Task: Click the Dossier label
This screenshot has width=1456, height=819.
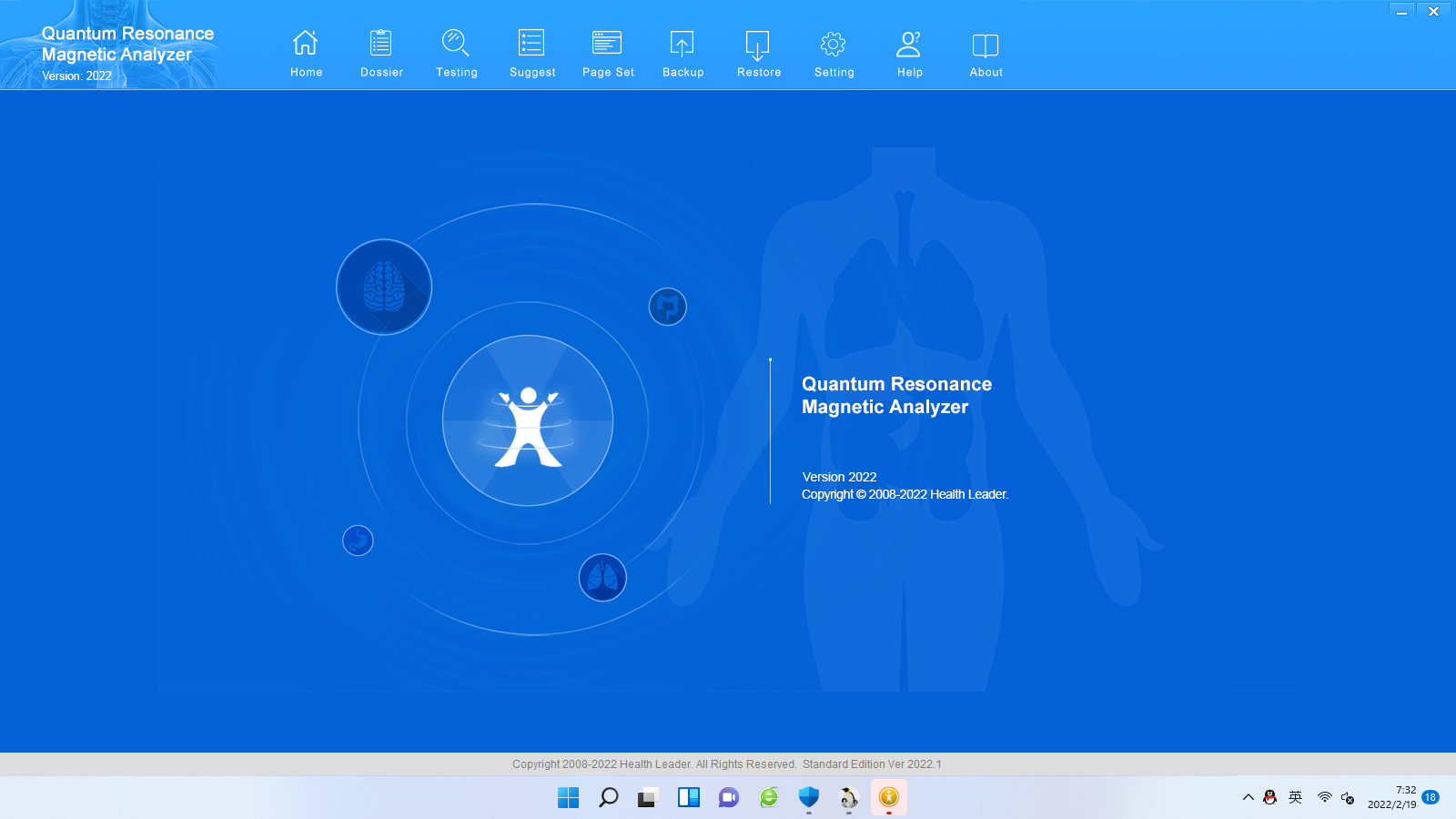Action: click(382, 73)
